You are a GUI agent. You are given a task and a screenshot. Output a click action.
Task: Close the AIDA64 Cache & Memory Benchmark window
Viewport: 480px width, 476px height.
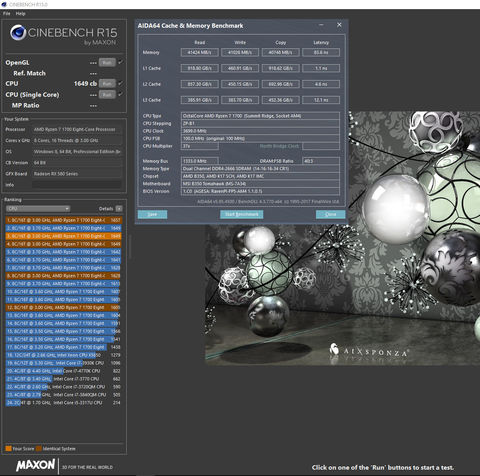(339, 25)
